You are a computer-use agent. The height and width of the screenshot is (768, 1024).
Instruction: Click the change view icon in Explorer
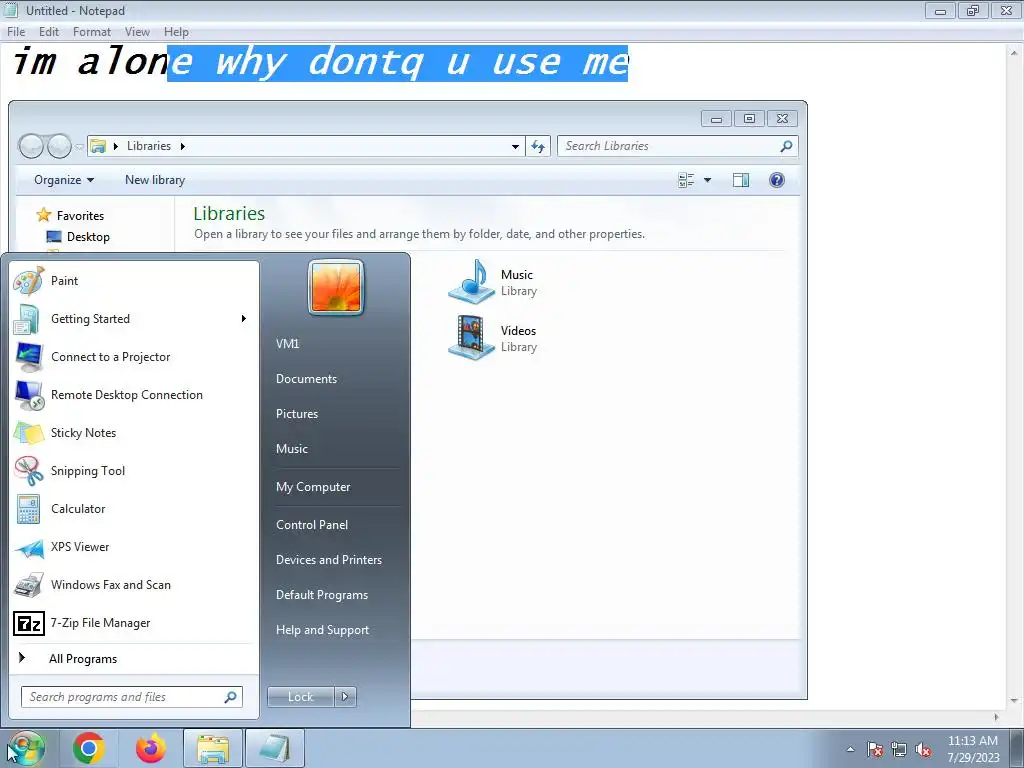click(686, 180)
